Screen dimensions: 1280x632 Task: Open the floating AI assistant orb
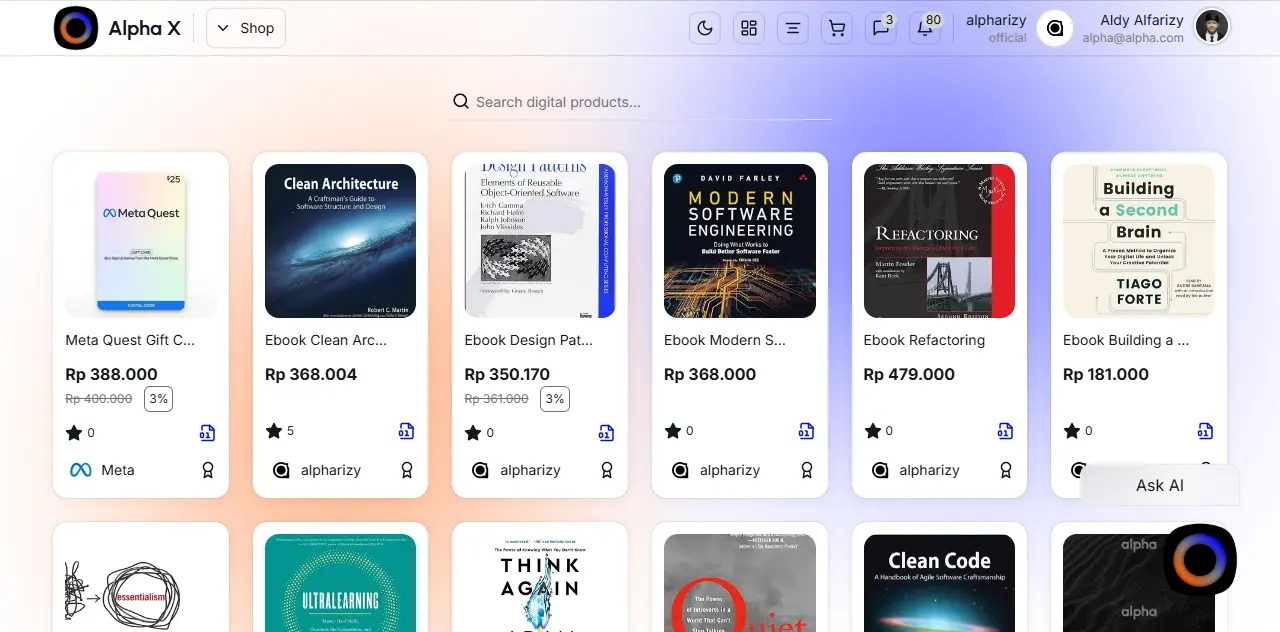[x=1199, y=560]
